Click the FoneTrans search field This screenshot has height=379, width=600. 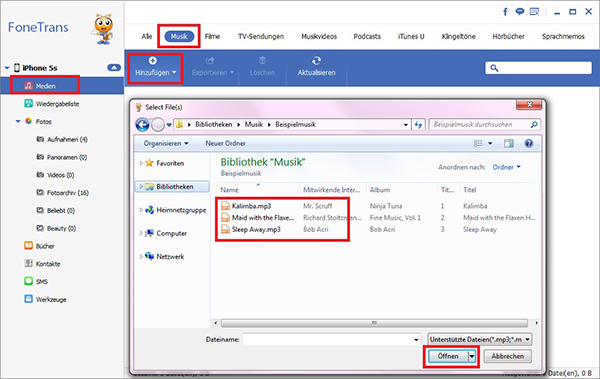click(539, 68)
